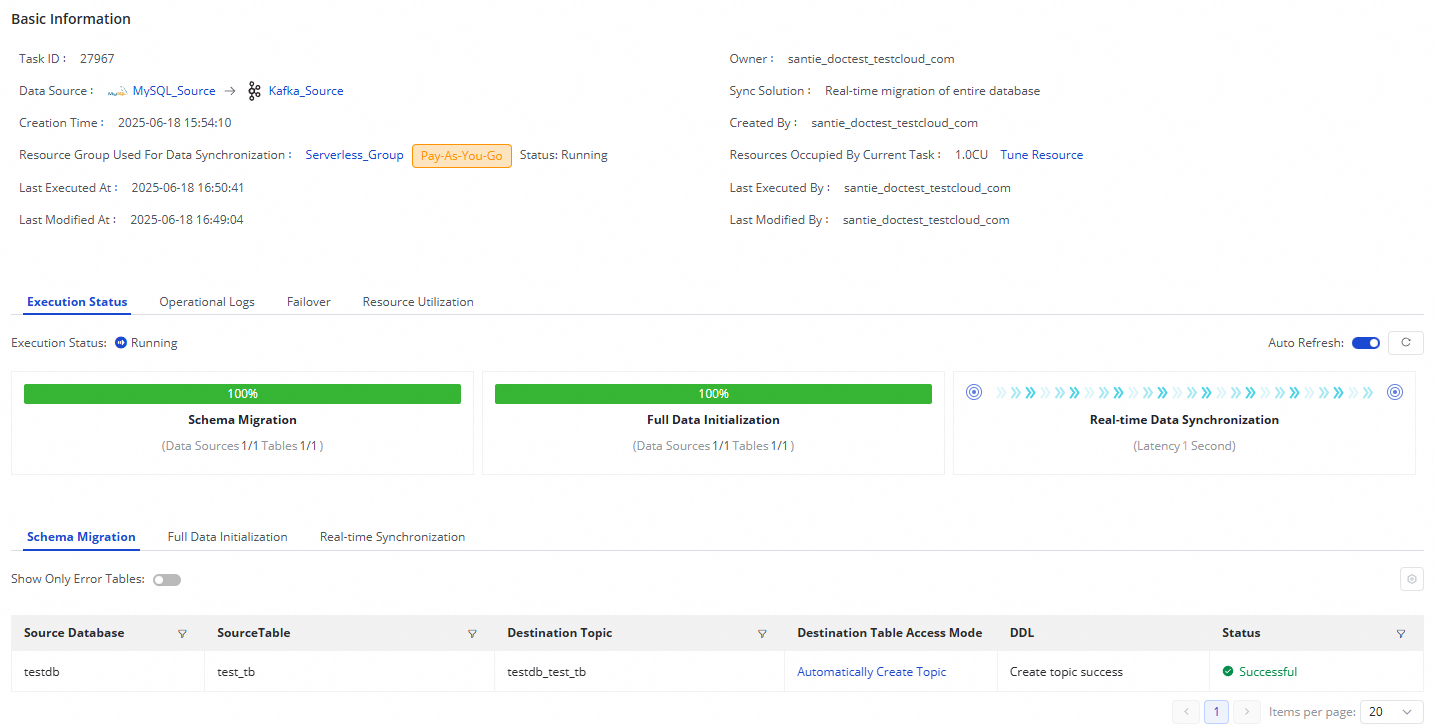Click the real-time sync arrow animation bar
Screen dimensions: 1434x728
[1184, 392]
